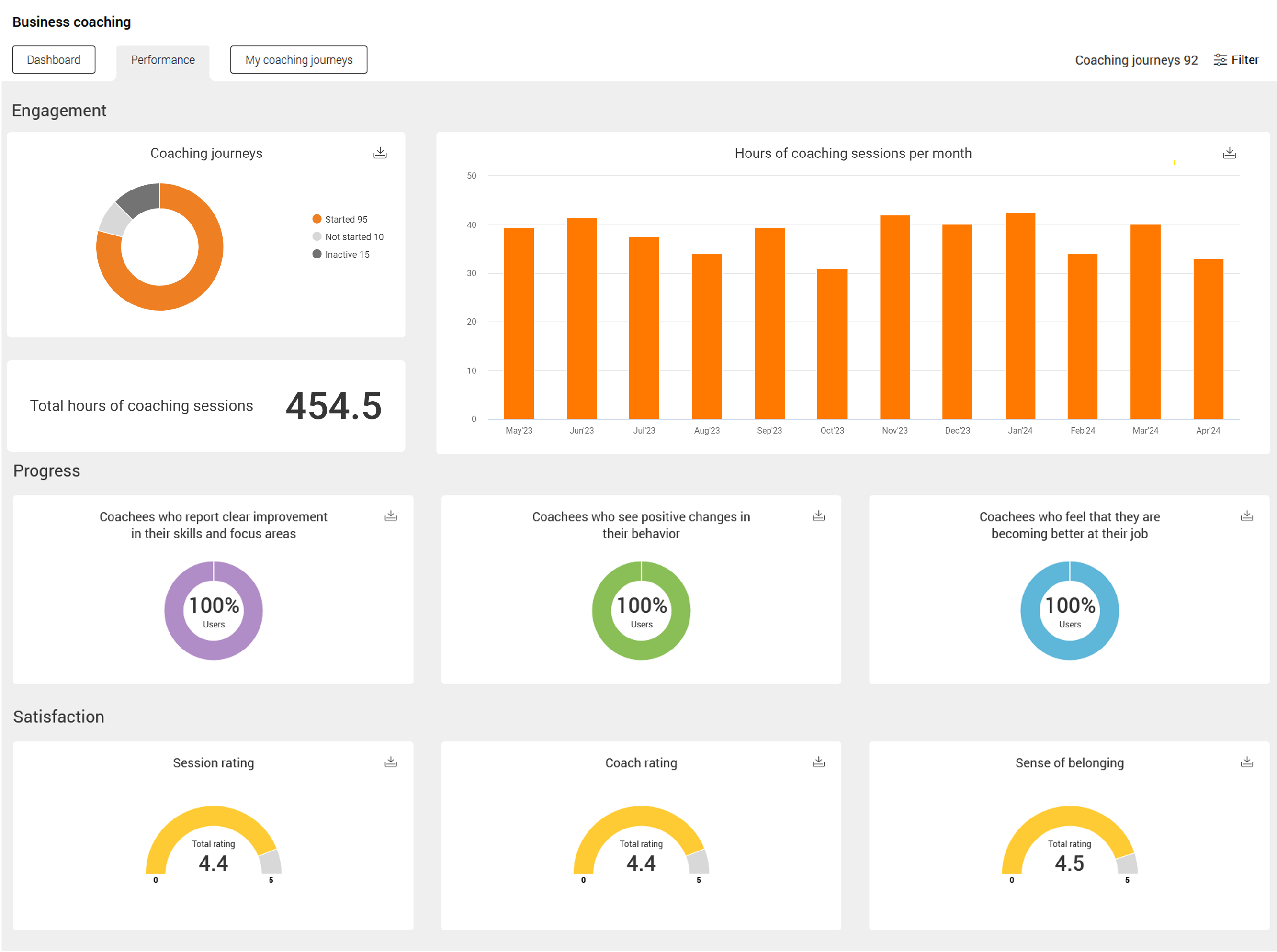Switch to the Dashboard tab
The height and width of the screenshot is (952, 1277).
coord(54,60)
